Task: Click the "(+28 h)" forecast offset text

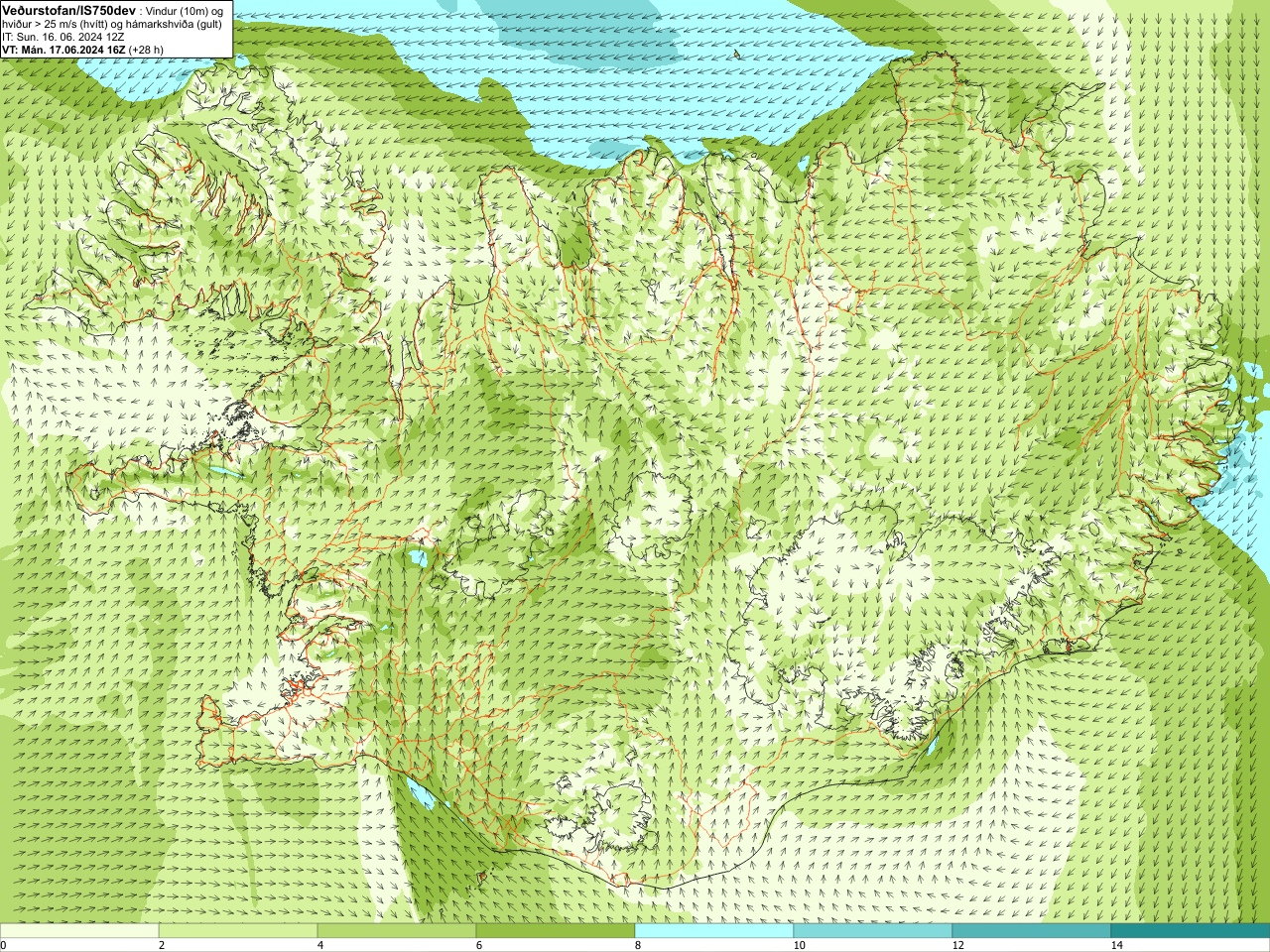Action: tap(146, 50)
